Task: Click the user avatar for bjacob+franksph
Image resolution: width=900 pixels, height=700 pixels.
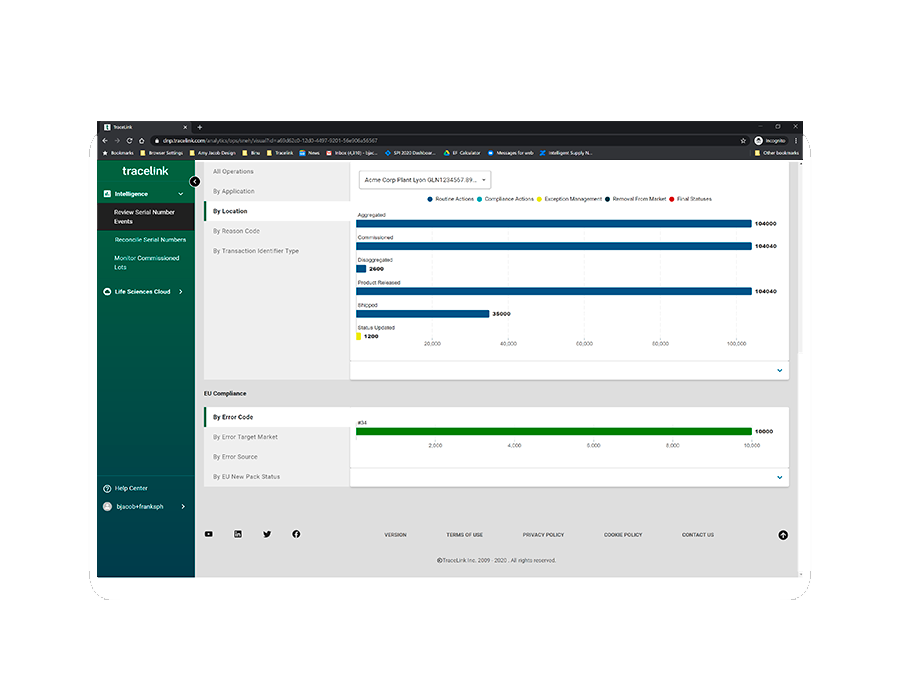Action: pos(107,507)
